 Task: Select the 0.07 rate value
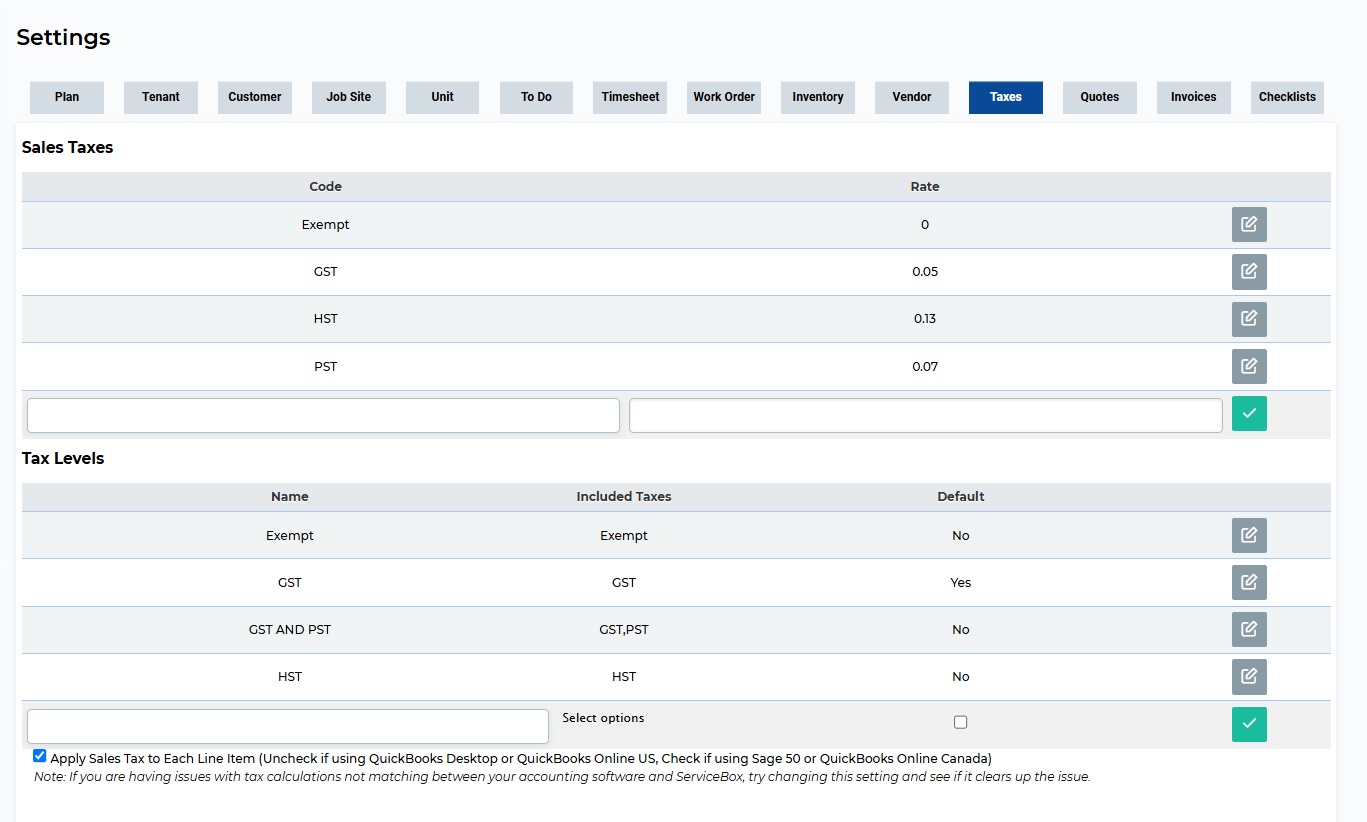tap(925, 367)
